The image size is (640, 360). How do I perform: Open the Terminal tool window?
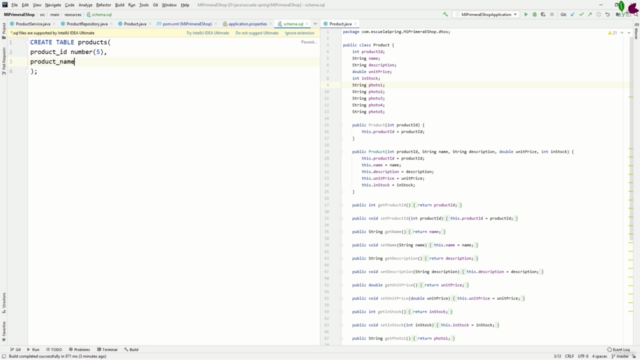click(x=107, y=349)
